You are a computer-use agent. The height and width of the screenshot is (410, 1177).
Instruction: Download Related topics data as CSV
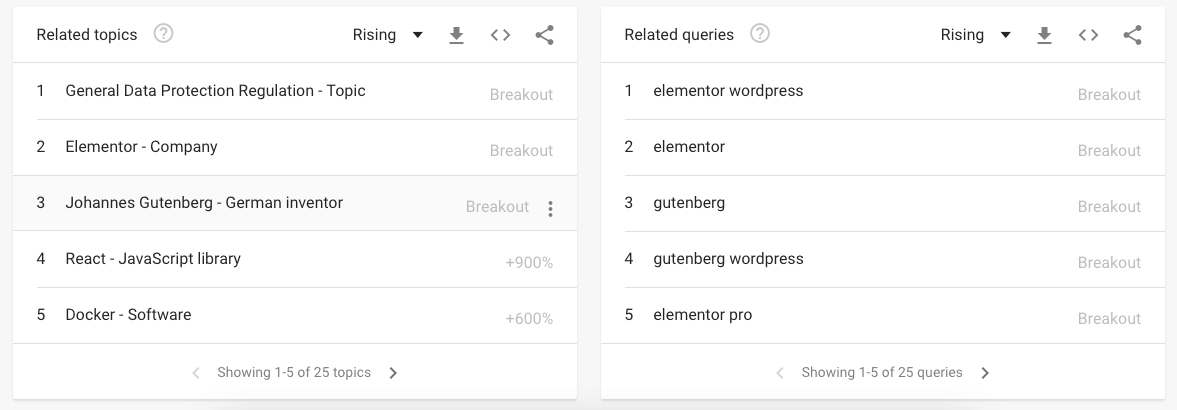point(456,35)
